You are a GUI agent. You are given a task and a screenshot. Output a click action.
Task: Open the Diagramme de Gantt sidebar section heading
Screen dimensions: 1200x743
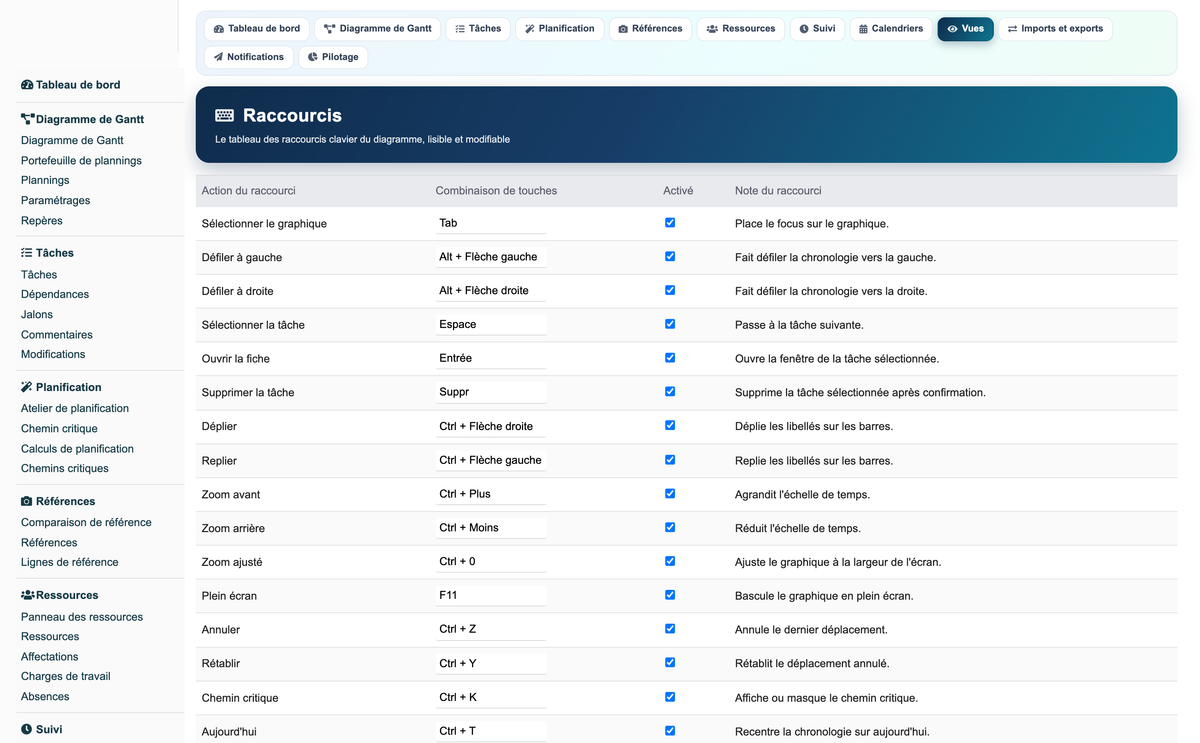click(x=83, y=119)
